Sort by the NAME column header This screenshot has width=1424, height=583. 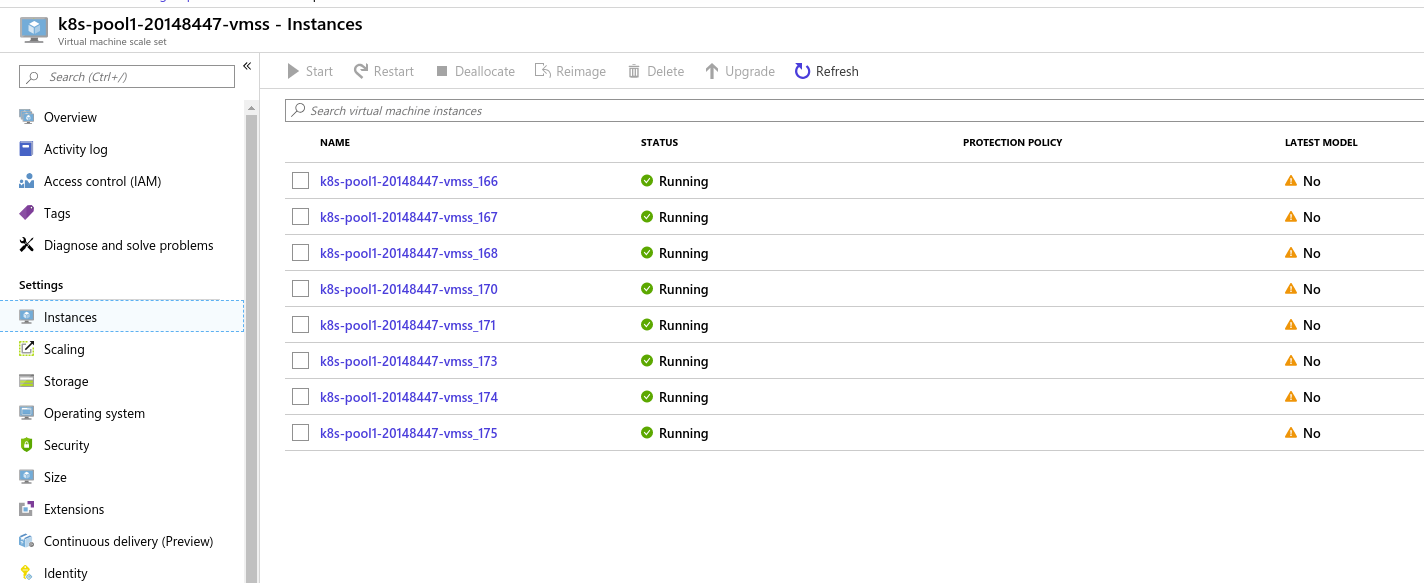(x=335, y=143)
